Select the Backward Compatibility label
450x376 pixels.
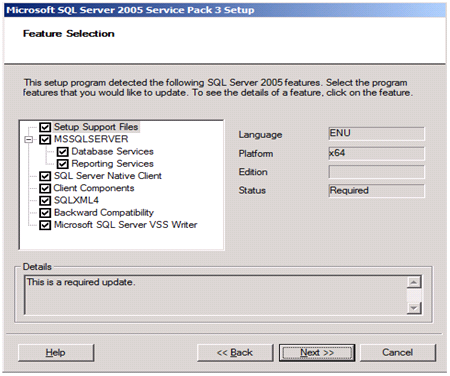[x=104, y=213]
